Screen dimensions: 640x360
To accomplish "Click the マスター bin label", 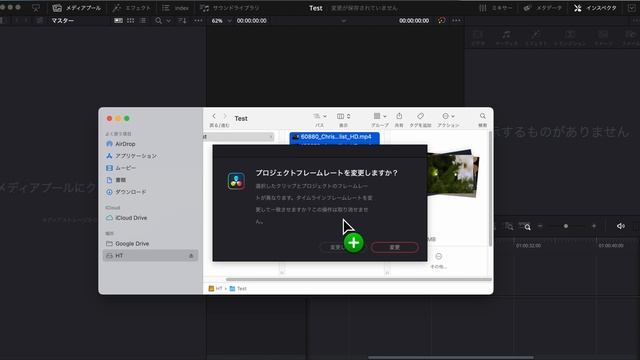I will coord(62,20).
